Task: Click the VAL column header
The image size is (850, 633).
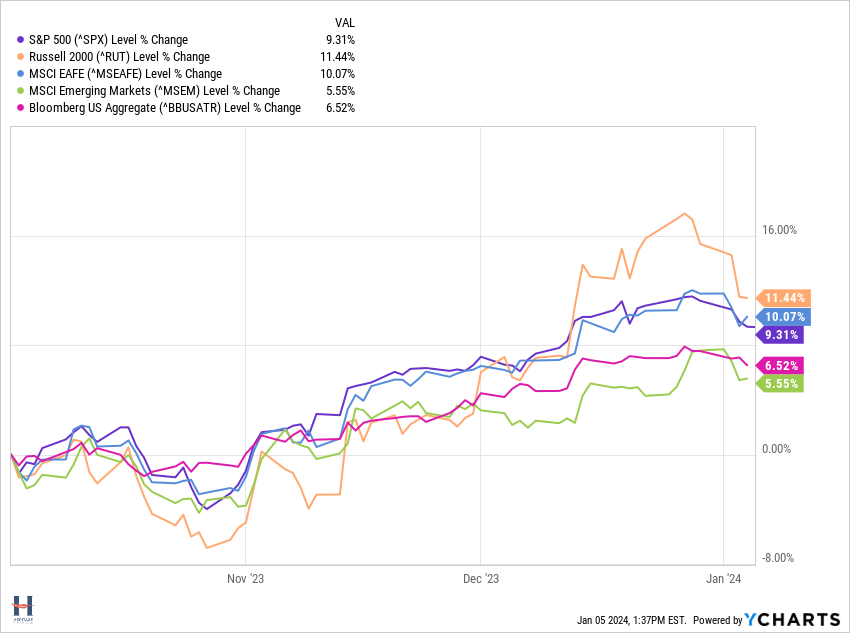Action: (345, 22)
